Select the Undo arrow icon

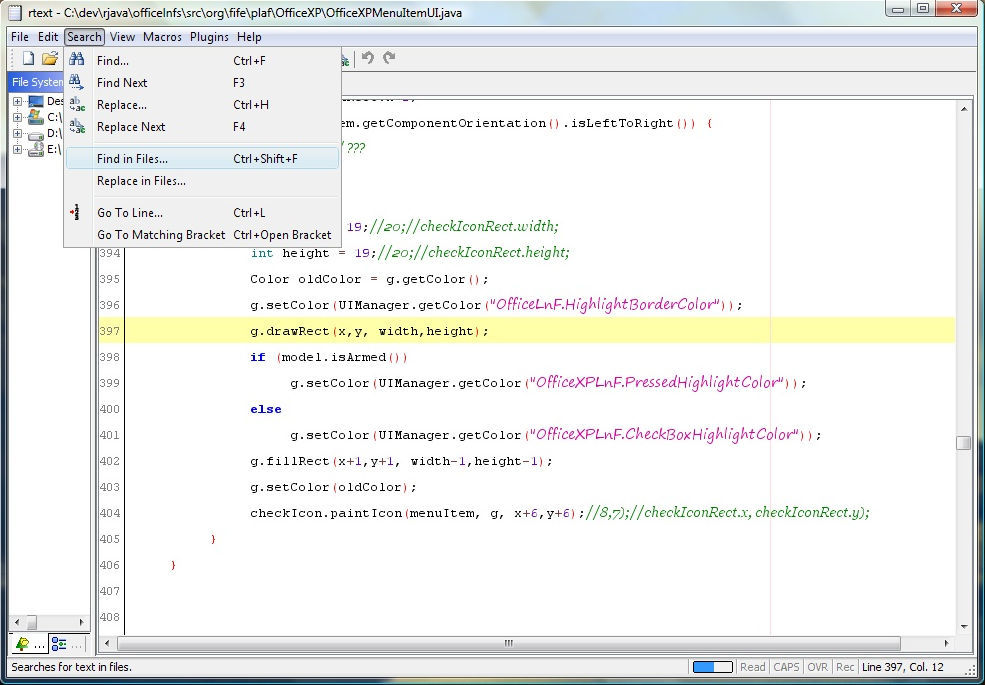[x=367, y=58]
